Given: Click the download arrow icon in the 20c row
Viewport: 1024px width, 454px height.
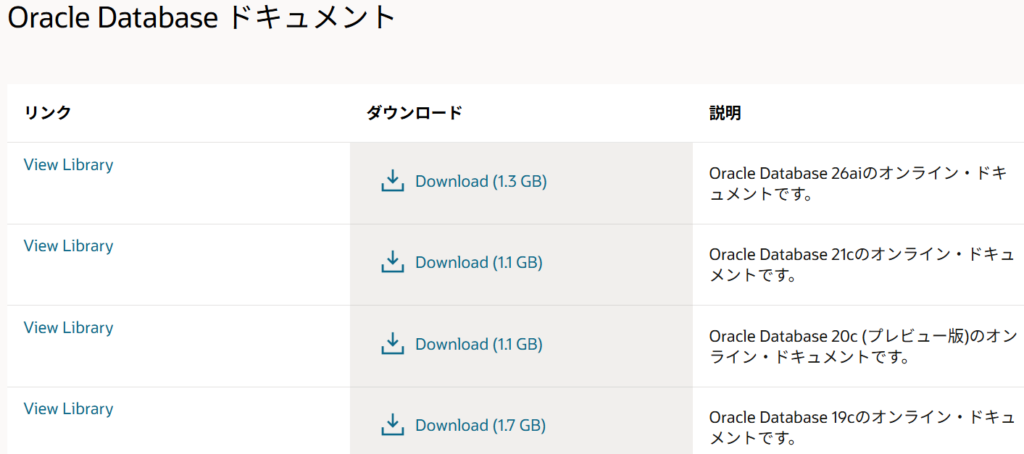Looking at the screenshot, I should tap(392, 344).
